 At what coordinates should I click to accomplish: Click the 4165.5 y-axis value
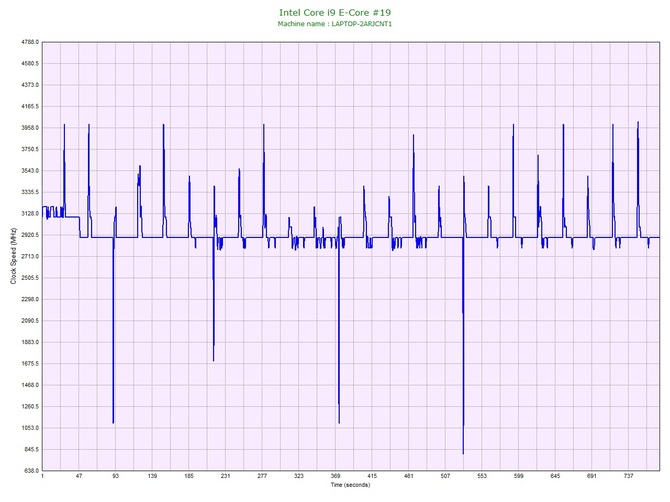30,106
